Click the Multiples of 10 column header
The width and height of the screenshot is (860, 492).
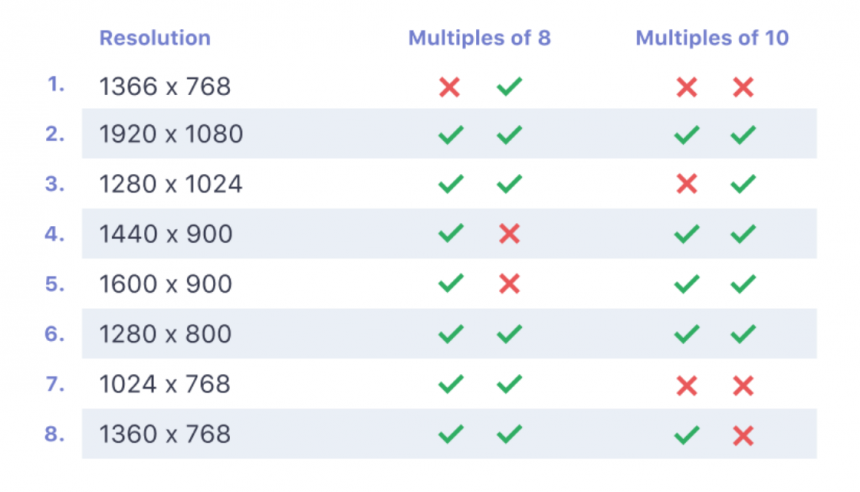pyautogui.click(x=712, y=38)
